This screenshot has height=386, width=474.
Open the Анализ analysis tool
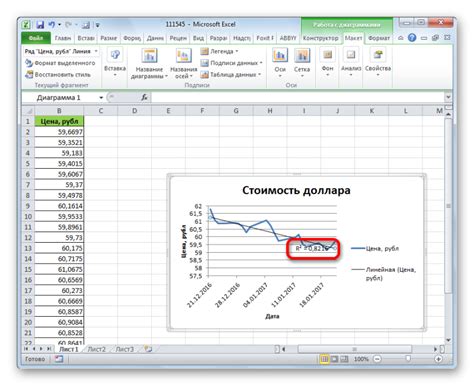[351, 62]
